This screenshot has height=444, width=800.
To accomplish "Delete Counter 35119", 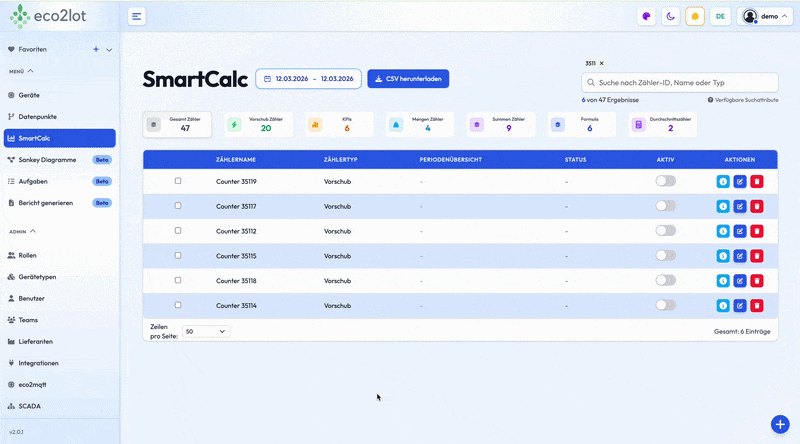I will pos(757,181).
